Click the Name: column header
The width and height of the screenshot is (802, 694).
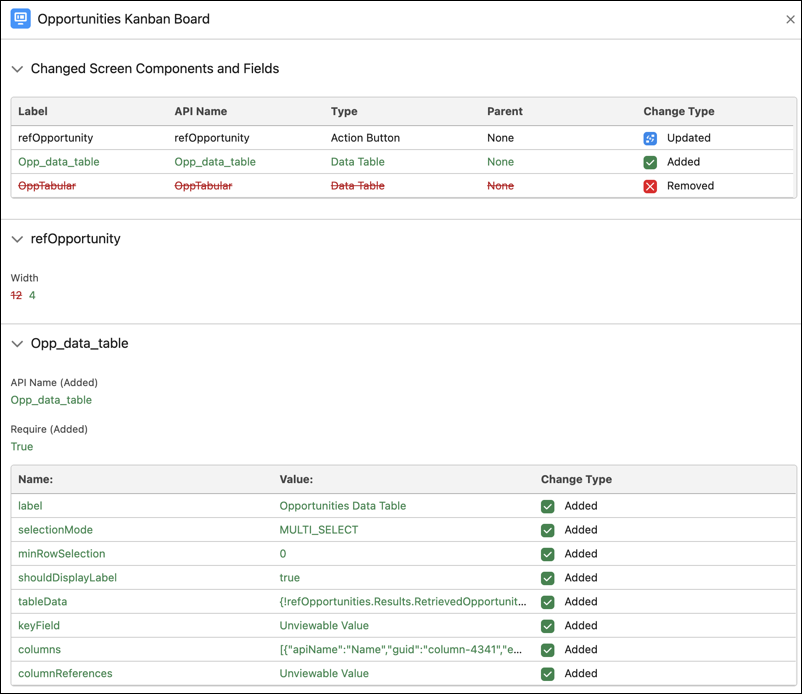click(x=35, y=480)
